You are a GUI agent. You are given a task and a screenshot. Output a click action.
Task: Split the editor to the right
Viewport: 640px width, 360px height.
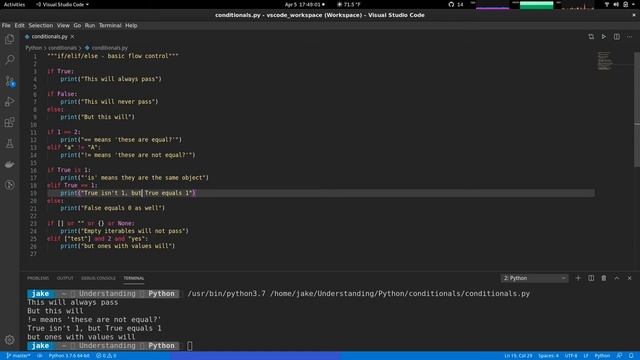tap(617, 37)
